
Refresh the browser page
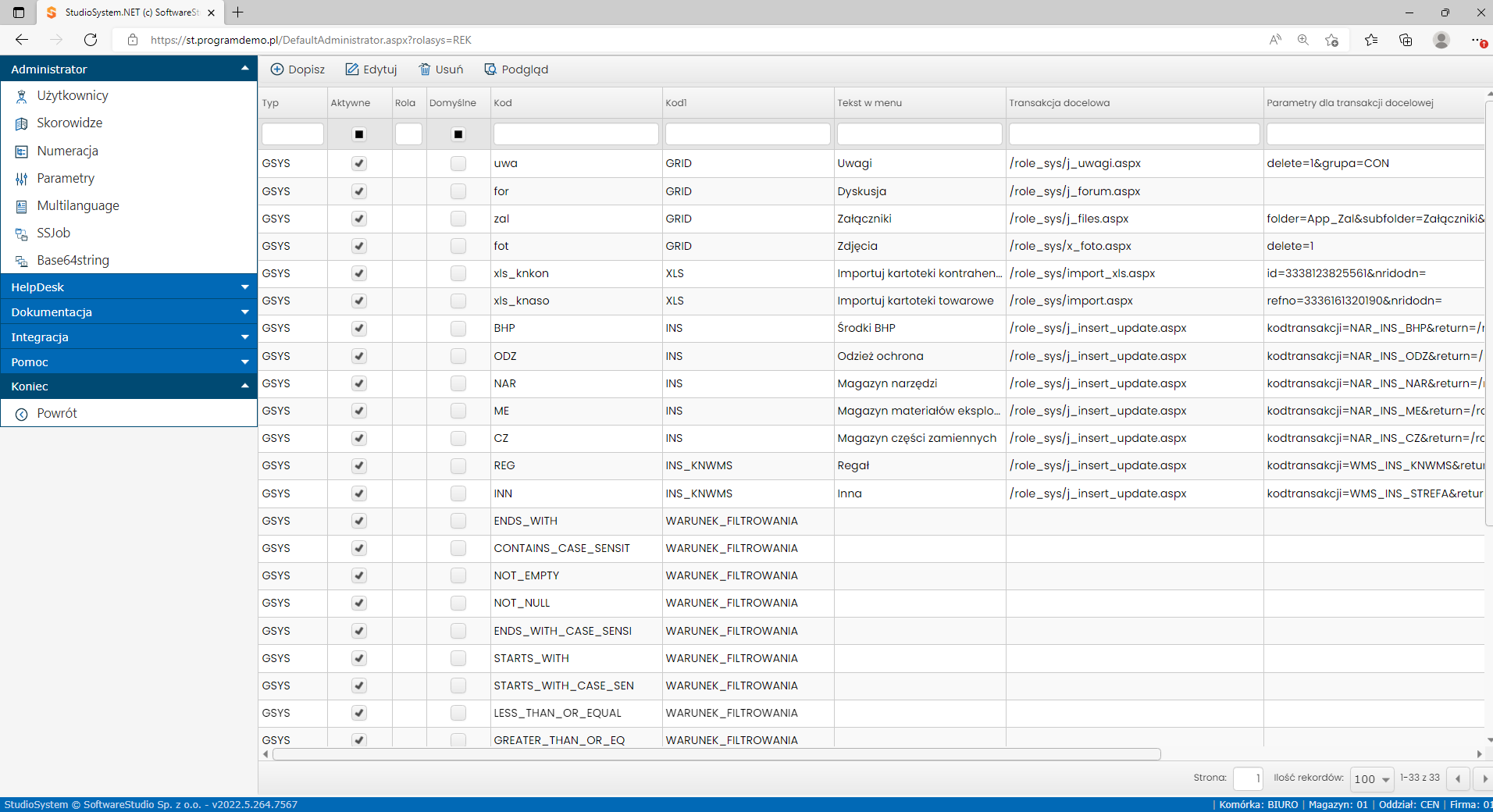[91, 40]
